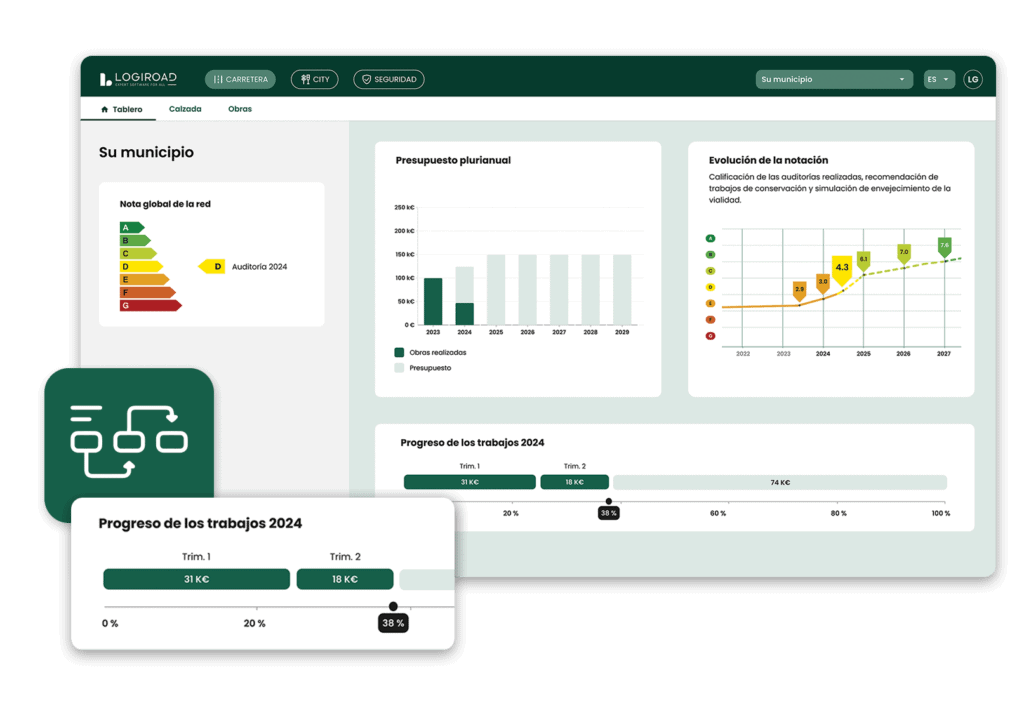
Task: Select the 4.3 milestone on the notación chart
Action: point(842,268)
